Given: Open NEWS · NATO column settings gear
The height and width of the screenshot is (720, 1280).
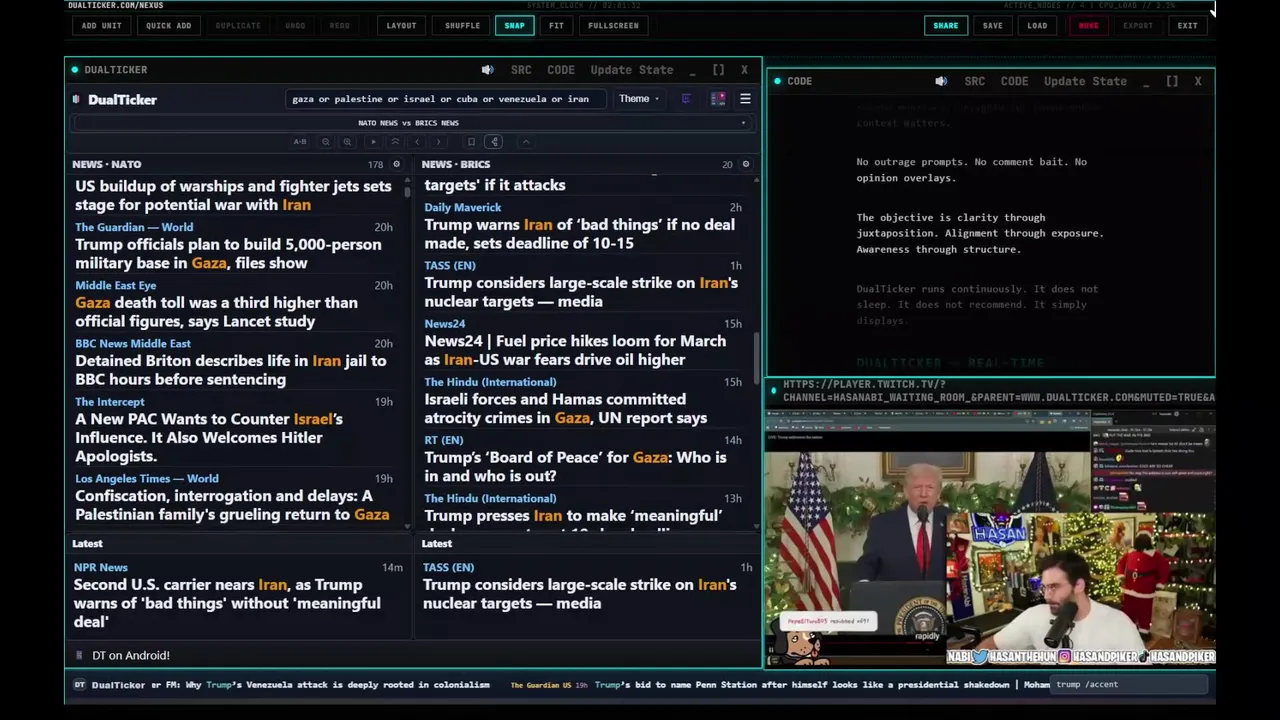Looking at the screenshot, I should click(396, 164).
